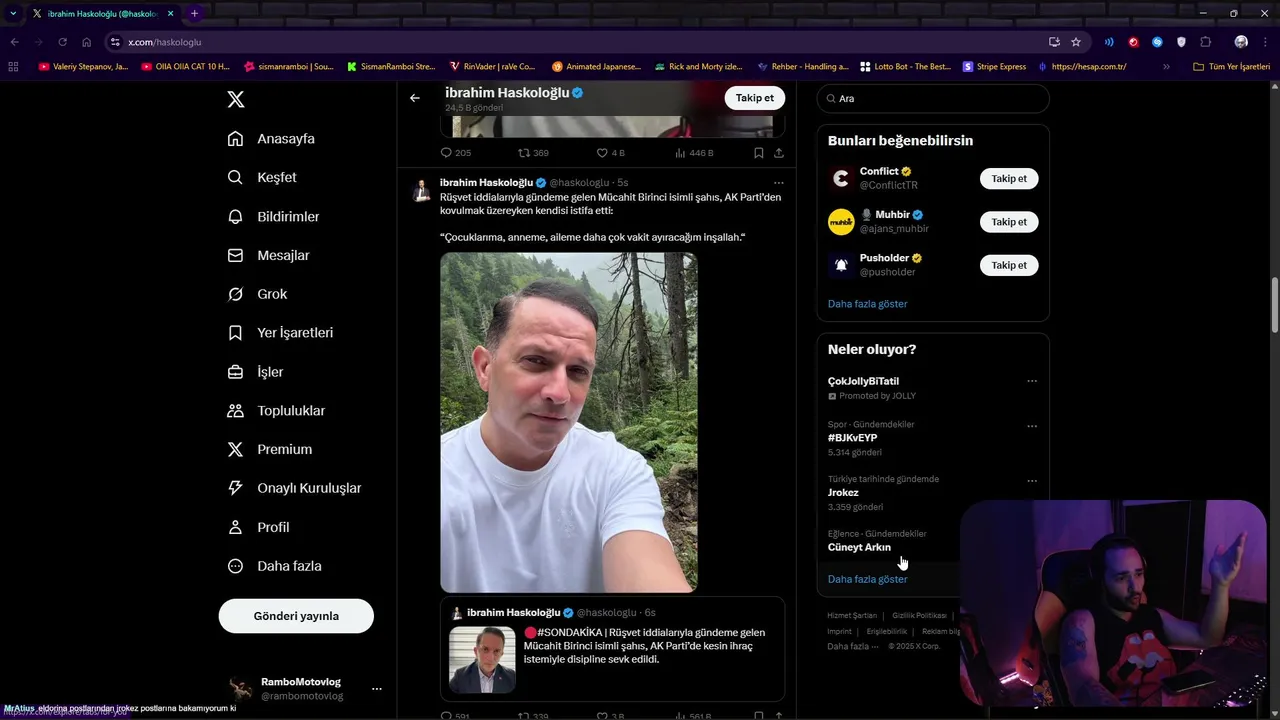Image resolution: width=1280 pixels, height=720 pixels.
Task: View stats icon showing 446 B
Action: pyautogui.click(x=680, y=153)
